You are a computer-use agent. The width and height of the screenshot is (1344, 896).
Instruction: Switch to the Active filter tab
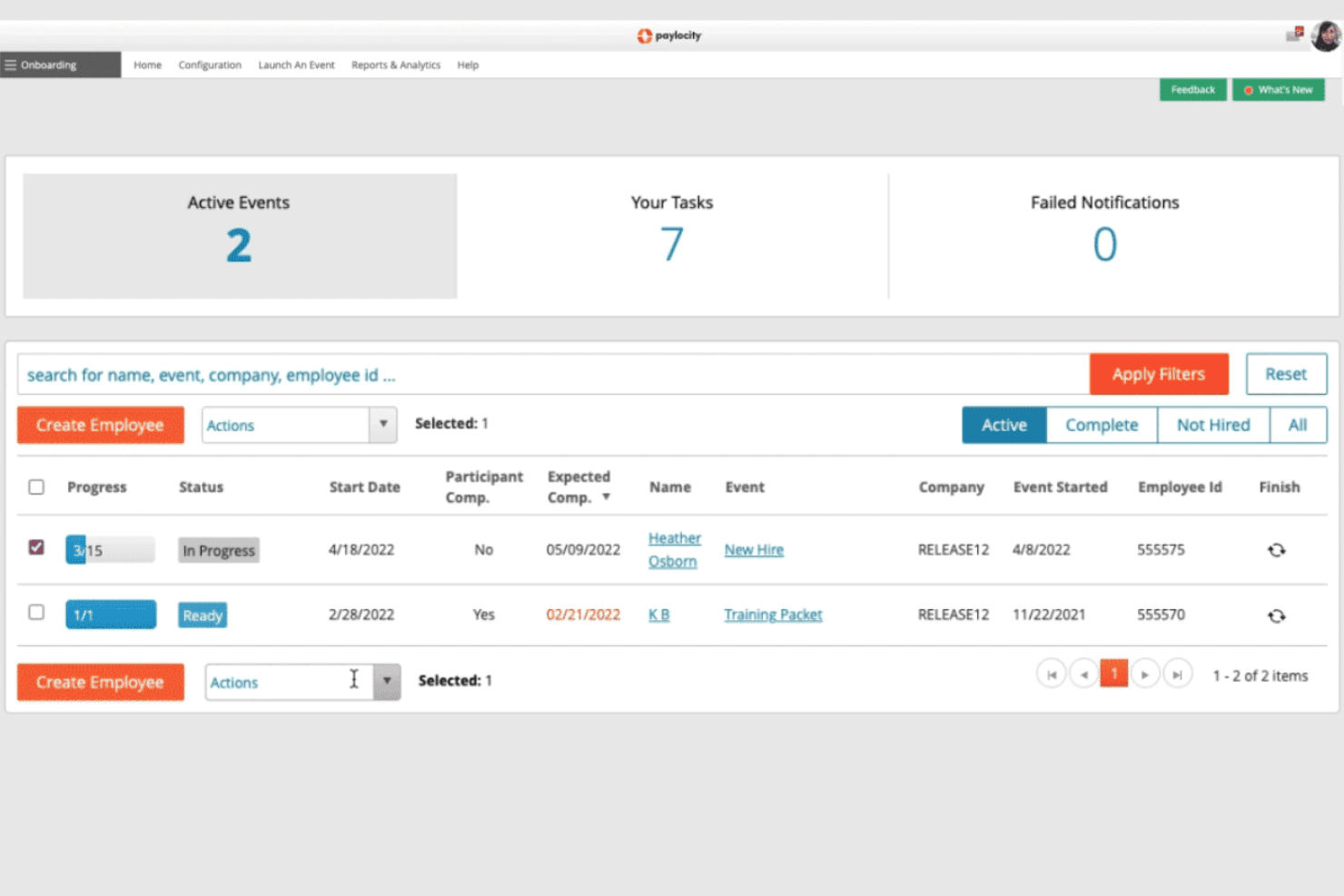1004,425
